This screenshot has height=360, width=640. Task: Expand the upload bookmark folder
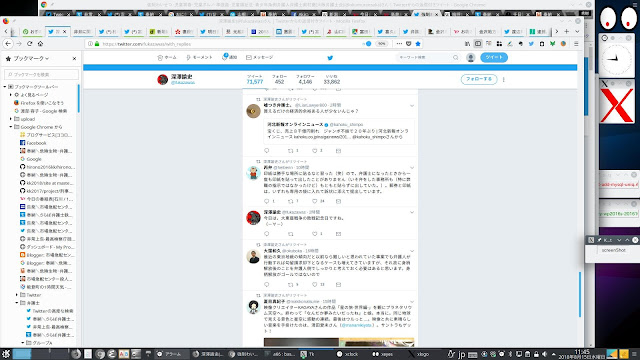click(11, 119)
